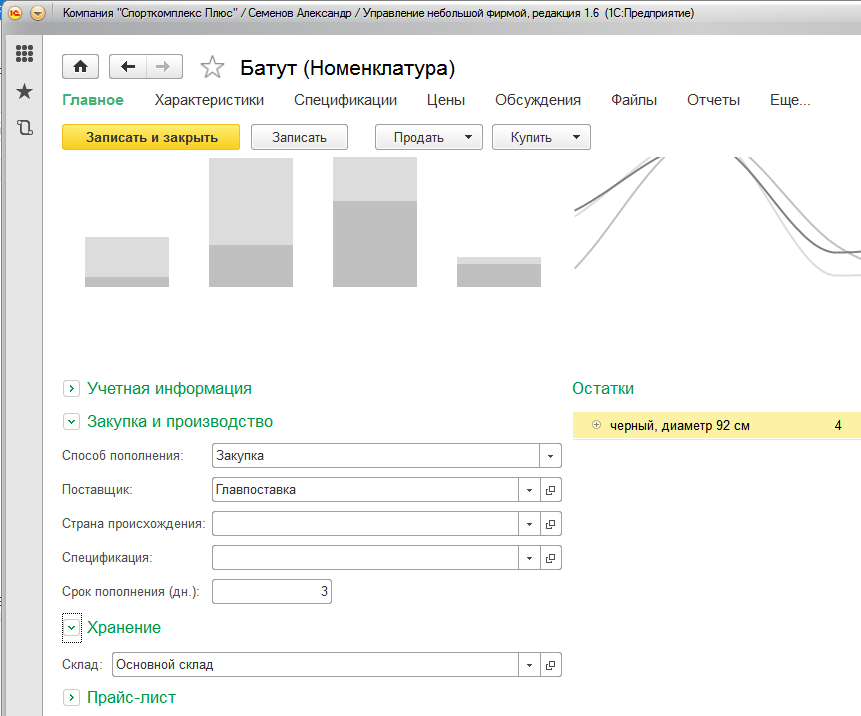
Task: Click the Записать и закрыть button
Action: 151,137
